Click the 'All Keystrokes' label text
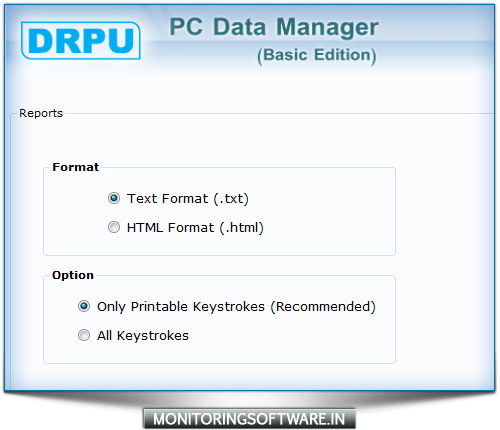The height and width of the screenshot is (430, 500). tap(143, 336)
